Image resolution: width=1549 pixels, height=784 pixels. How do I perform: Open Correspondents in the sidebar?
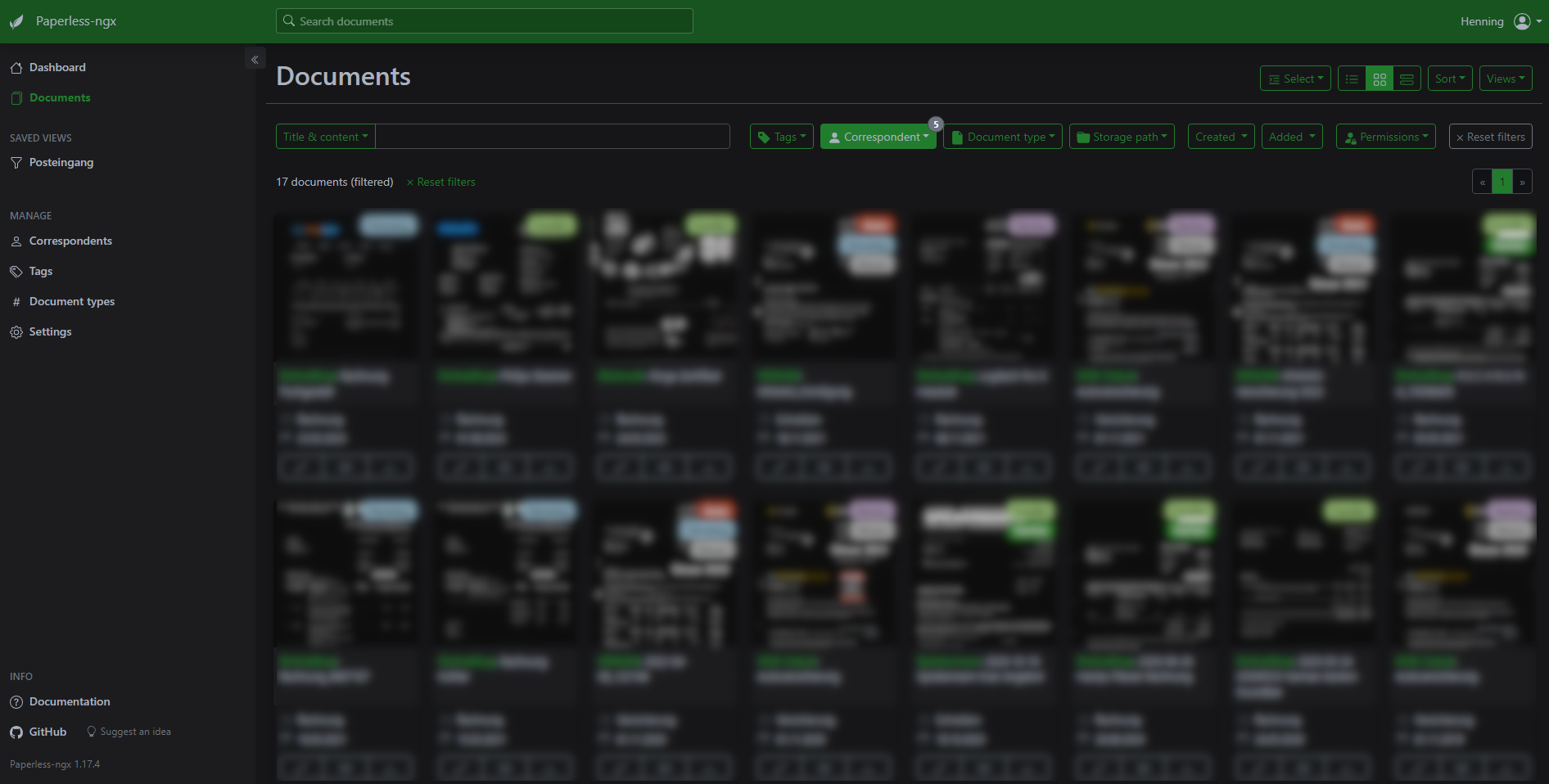[70, 241]
